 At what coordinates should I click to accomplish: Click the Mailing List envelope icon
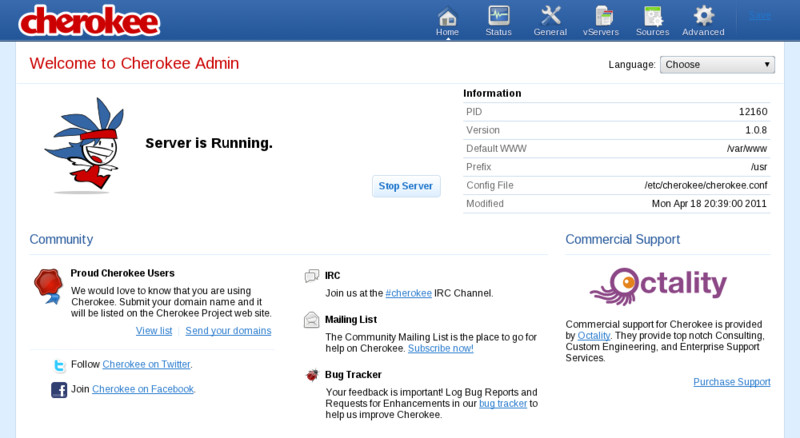[312, 320]
